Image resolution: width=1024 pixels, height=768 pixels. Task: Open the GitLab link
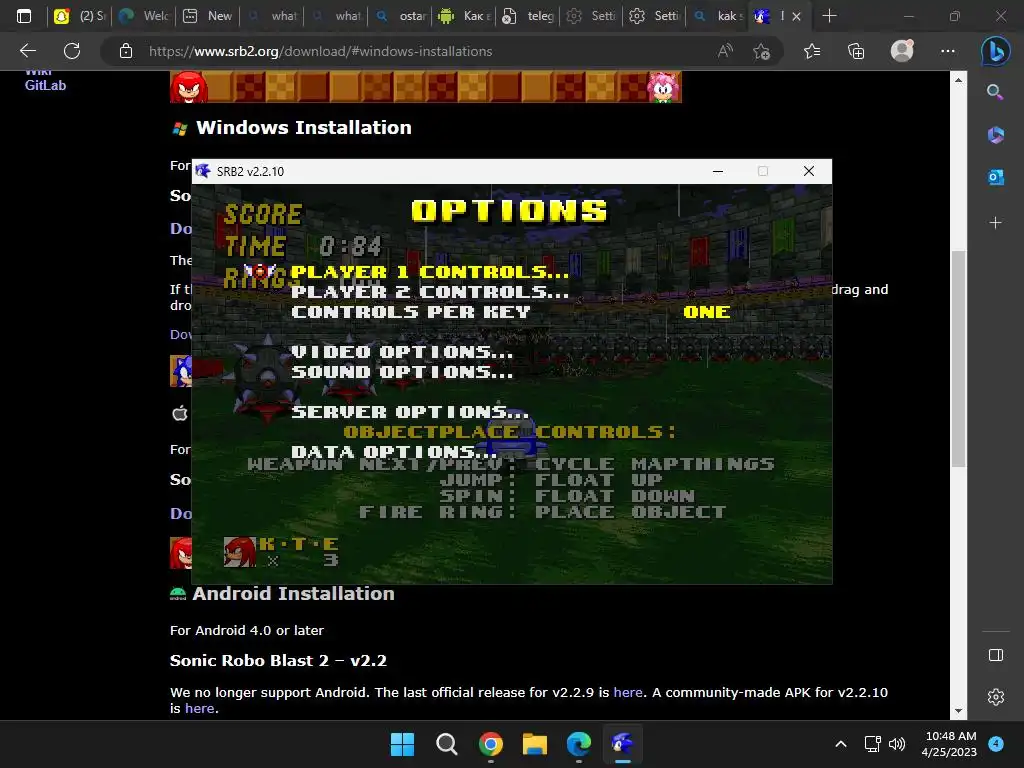click(x=45, y=85)
